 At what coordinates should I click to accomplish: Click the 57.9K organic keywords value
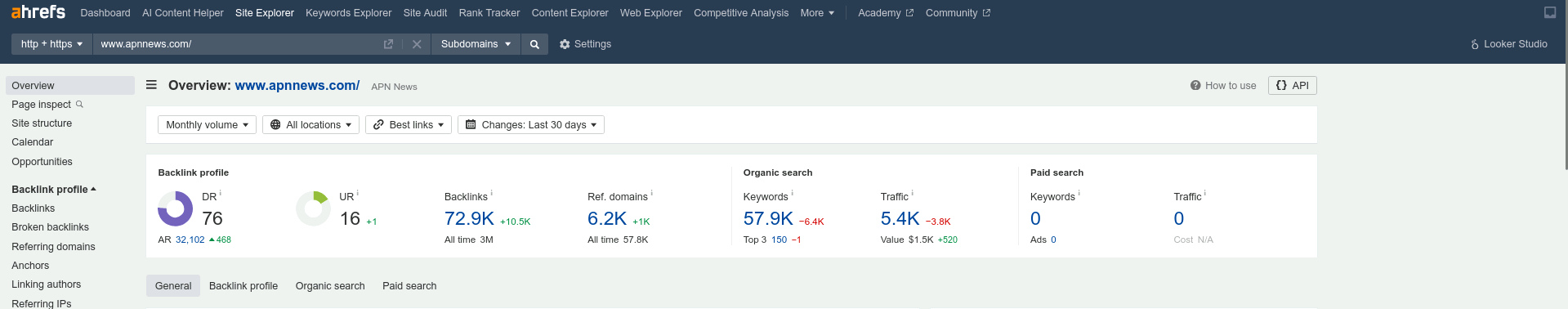click(768, 219)
